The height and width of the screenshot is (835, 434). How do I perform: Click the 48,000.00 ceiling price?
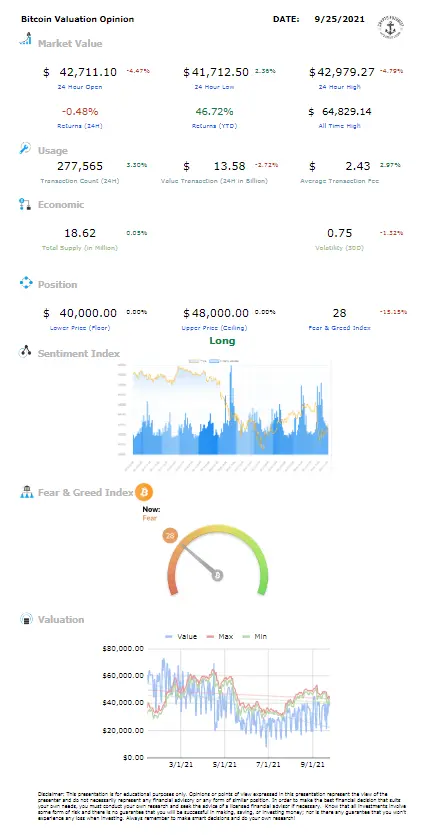pyautogui.click(x=220, y=313)
